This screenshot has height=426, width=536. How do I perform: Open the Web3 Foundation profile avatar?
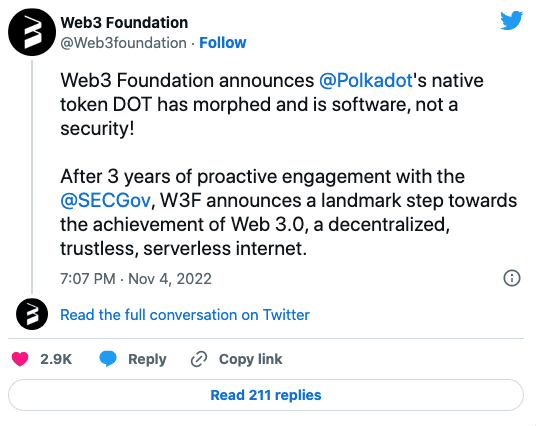click(x=32, y=32)
